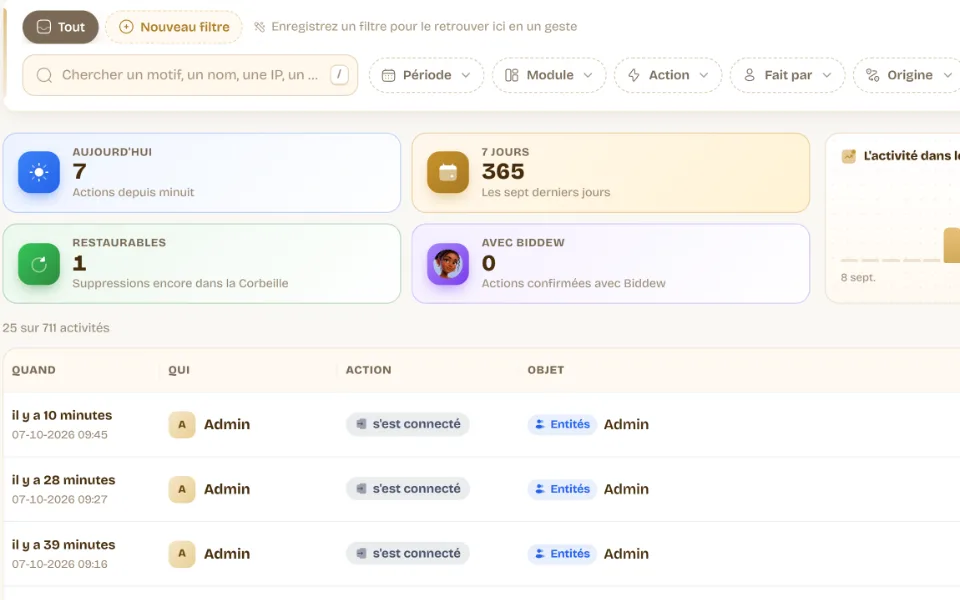Click the "il y a 28 minutes" row time
This screenshot has height=600, width=960.
64,480
